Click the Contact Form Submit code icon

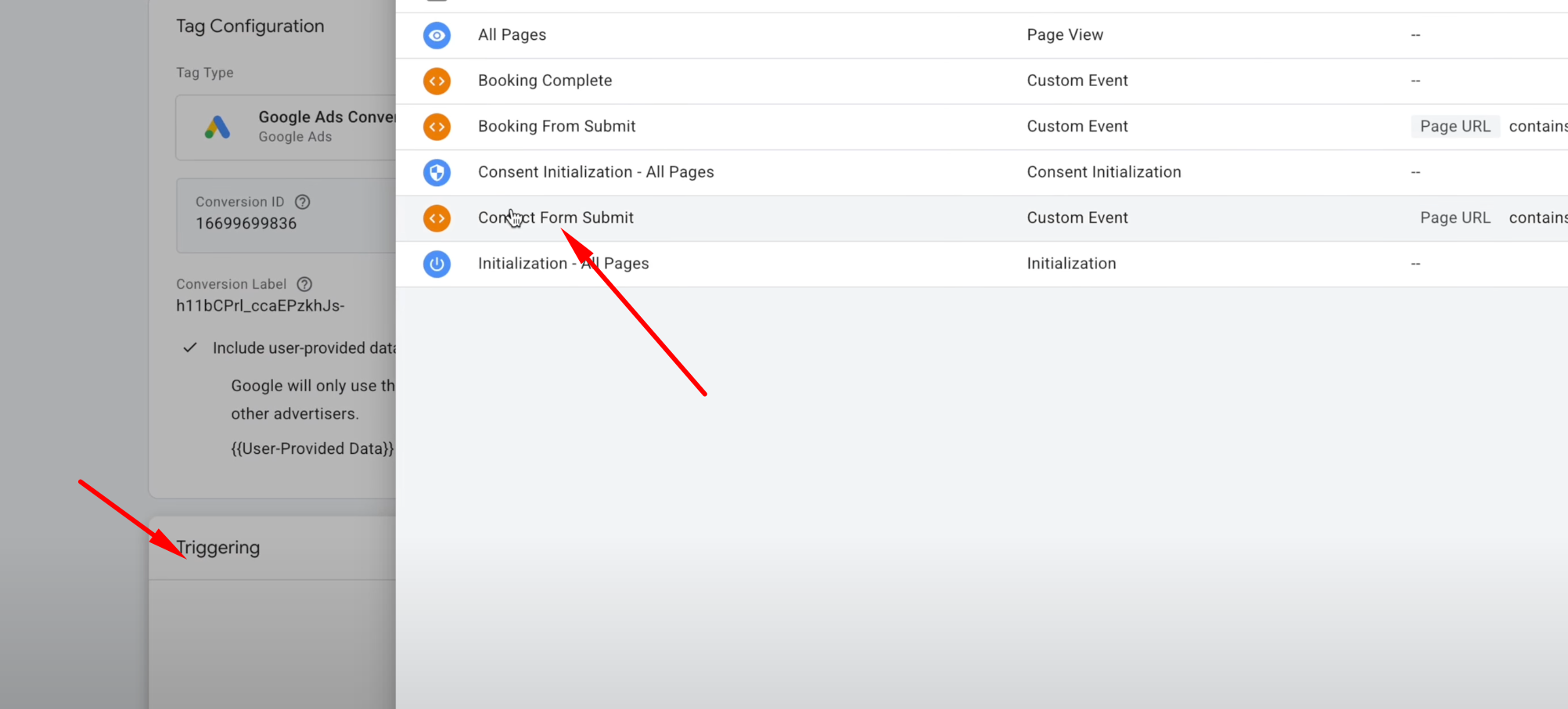[x=437, y=218]
